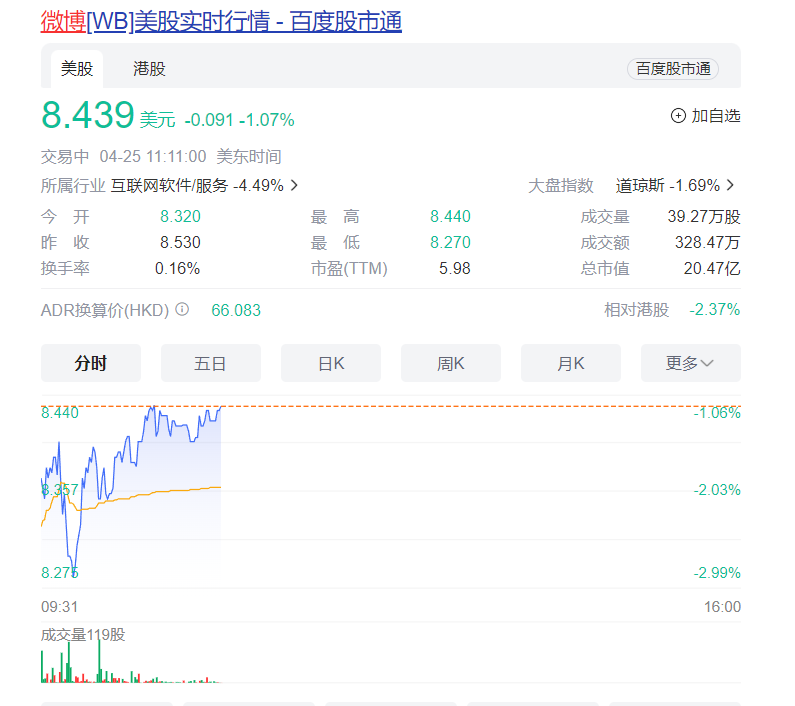Click the 最高 value 8.440
795x706 pixels.
point(450,217)
